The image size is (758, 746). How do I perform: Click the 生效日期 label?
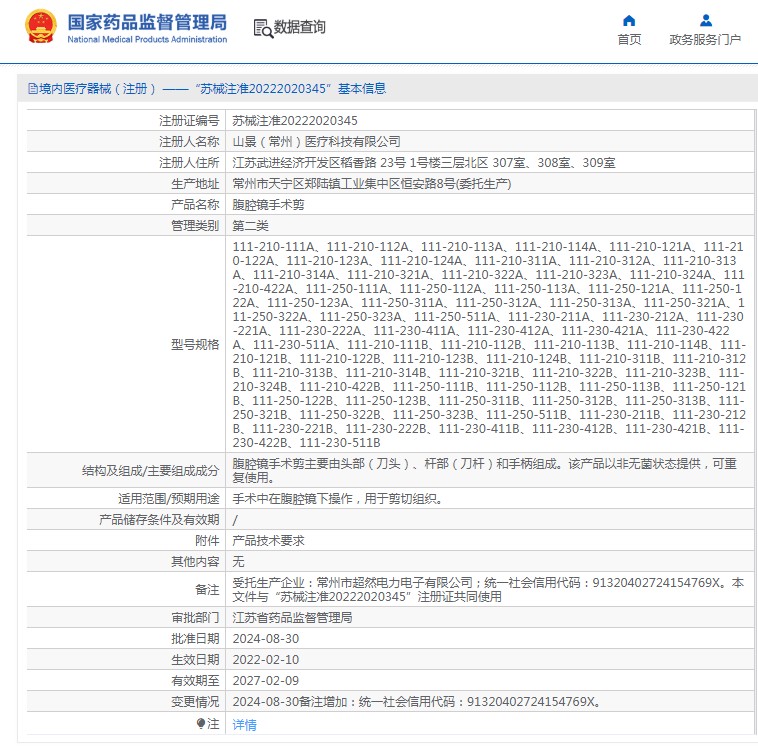coord(195,660)
